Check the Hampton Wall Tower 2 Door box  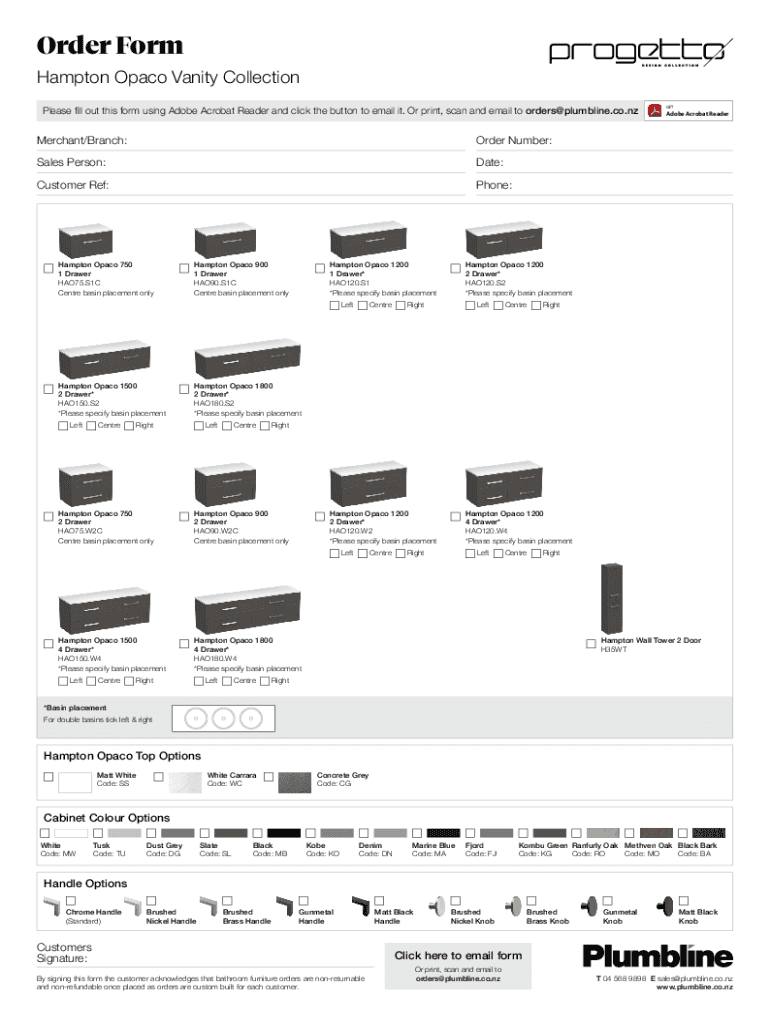(x=591, y=643)
